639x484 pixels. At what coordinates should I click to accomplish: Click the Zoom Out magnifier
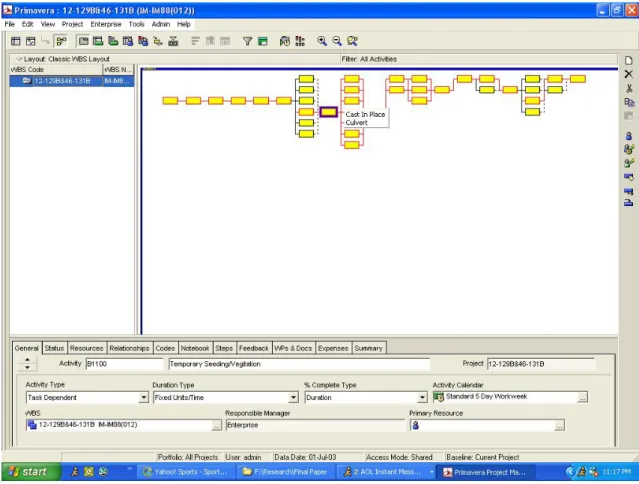337,41
